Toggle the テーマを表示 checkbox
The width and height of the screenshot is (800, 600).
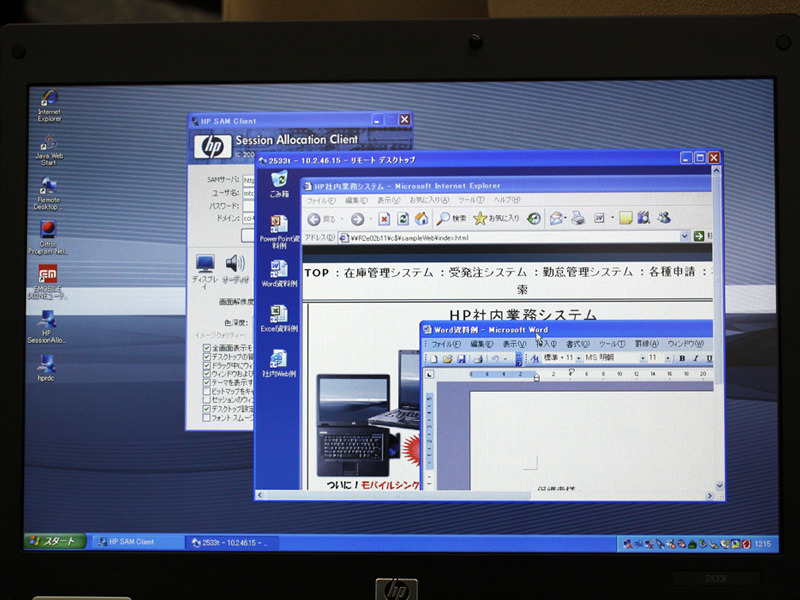tap(207, 382)
